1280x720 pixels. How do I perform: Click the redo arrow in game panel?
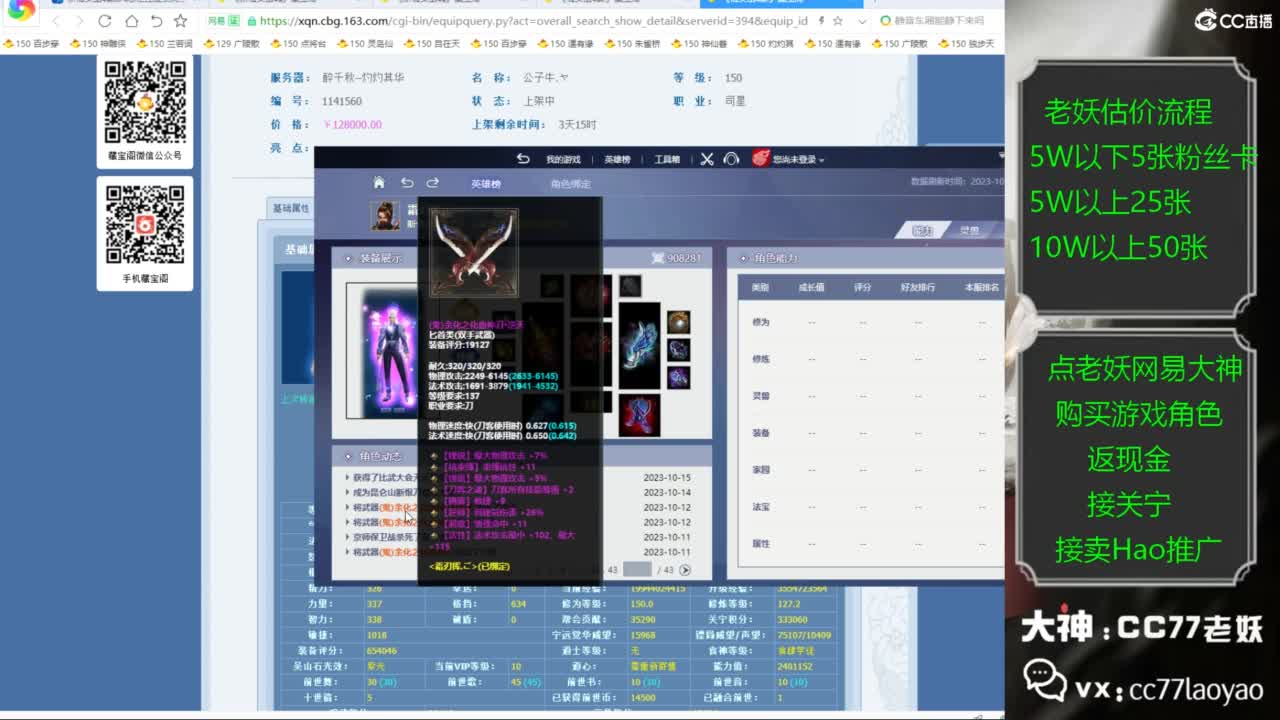coord(433,183)
